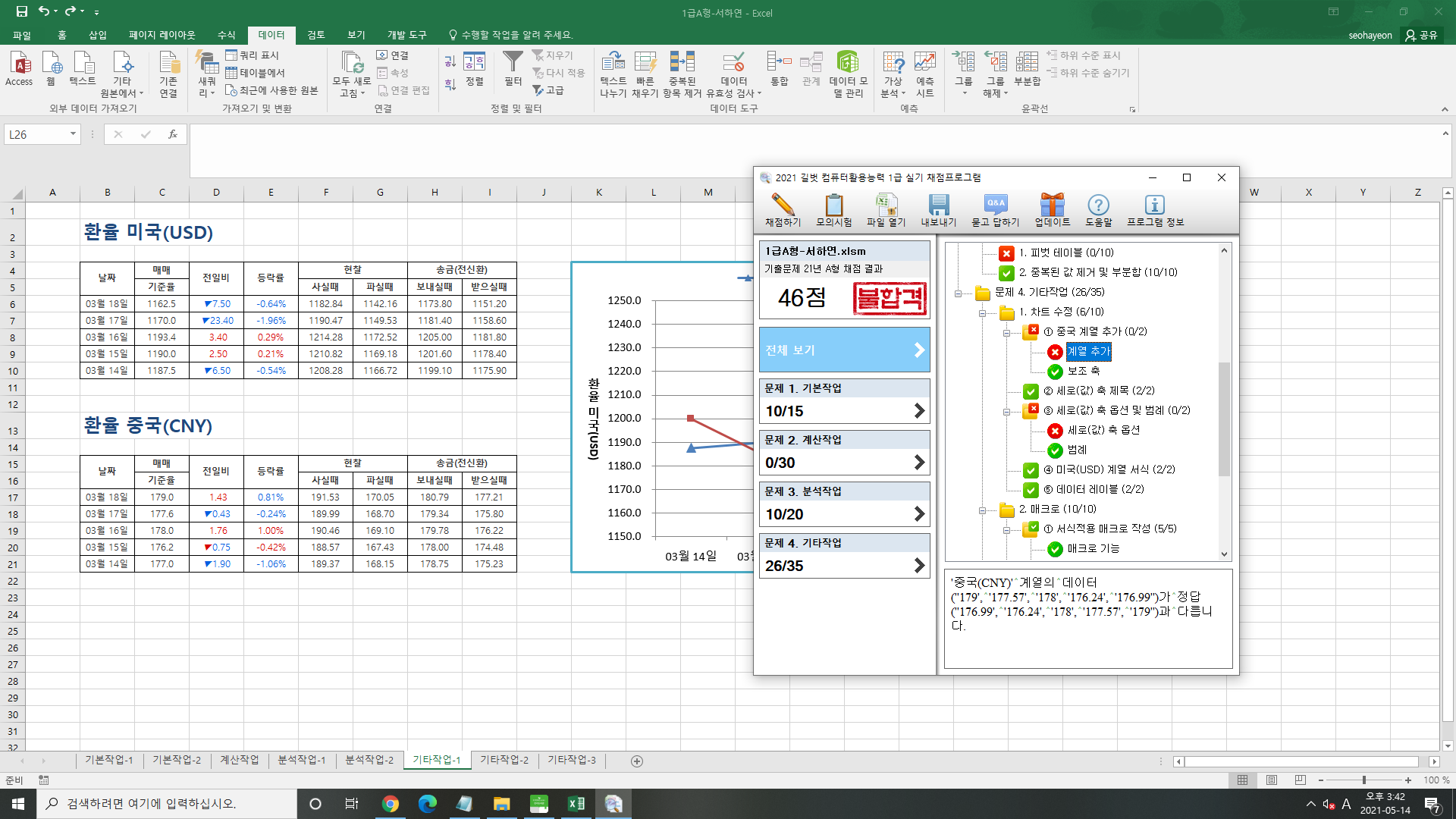Open the 업데이트 gift icon
Viewport: 1456px width, 819px height.
tap(1052, 205)
